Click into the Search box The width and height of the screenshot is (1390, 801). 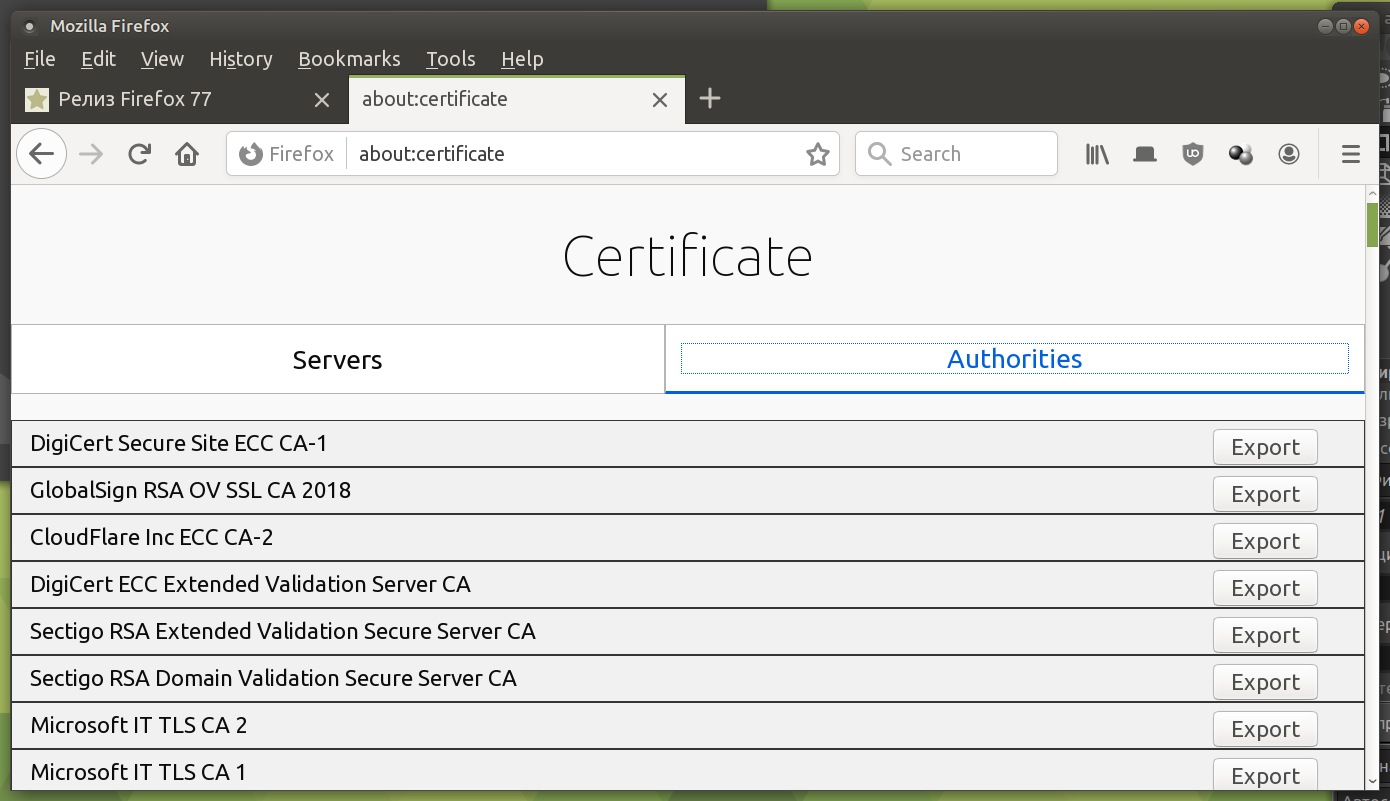970,154
